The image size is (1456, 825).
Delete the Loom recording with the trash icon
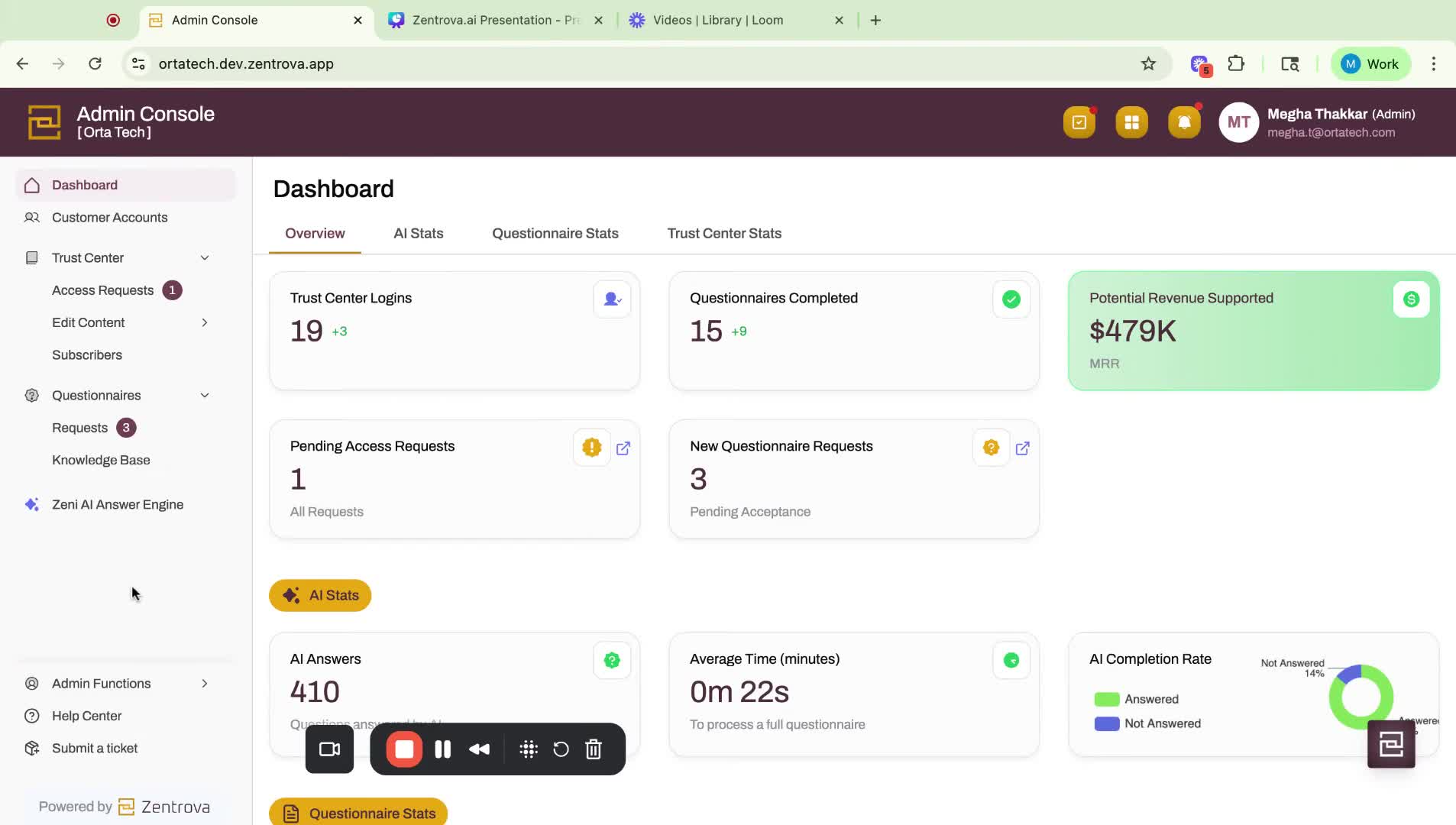594,749
